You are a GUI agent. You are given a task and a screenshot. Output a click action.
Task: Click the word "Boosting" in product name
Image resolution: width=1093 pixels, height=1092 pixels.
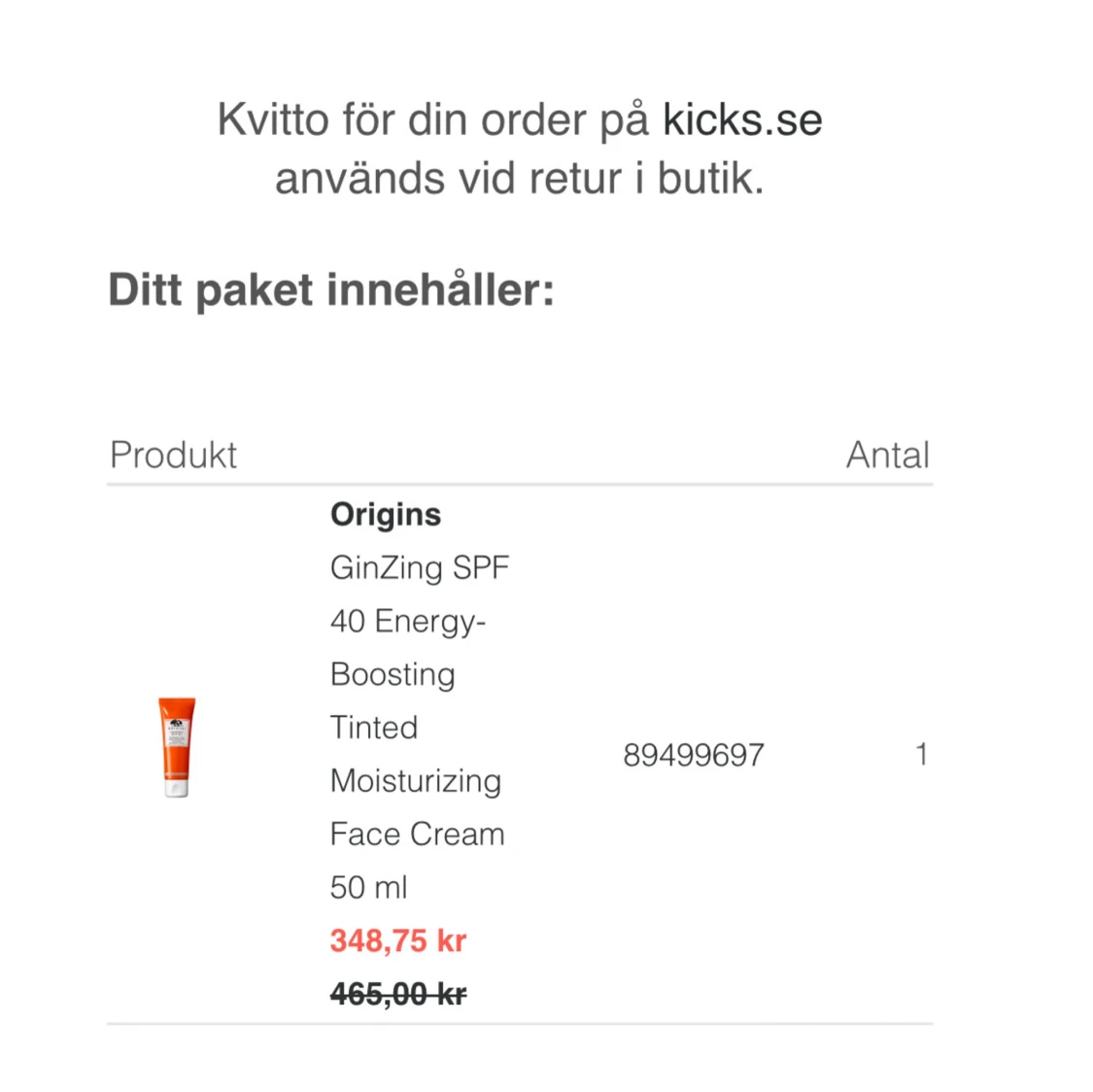[393, 674]
